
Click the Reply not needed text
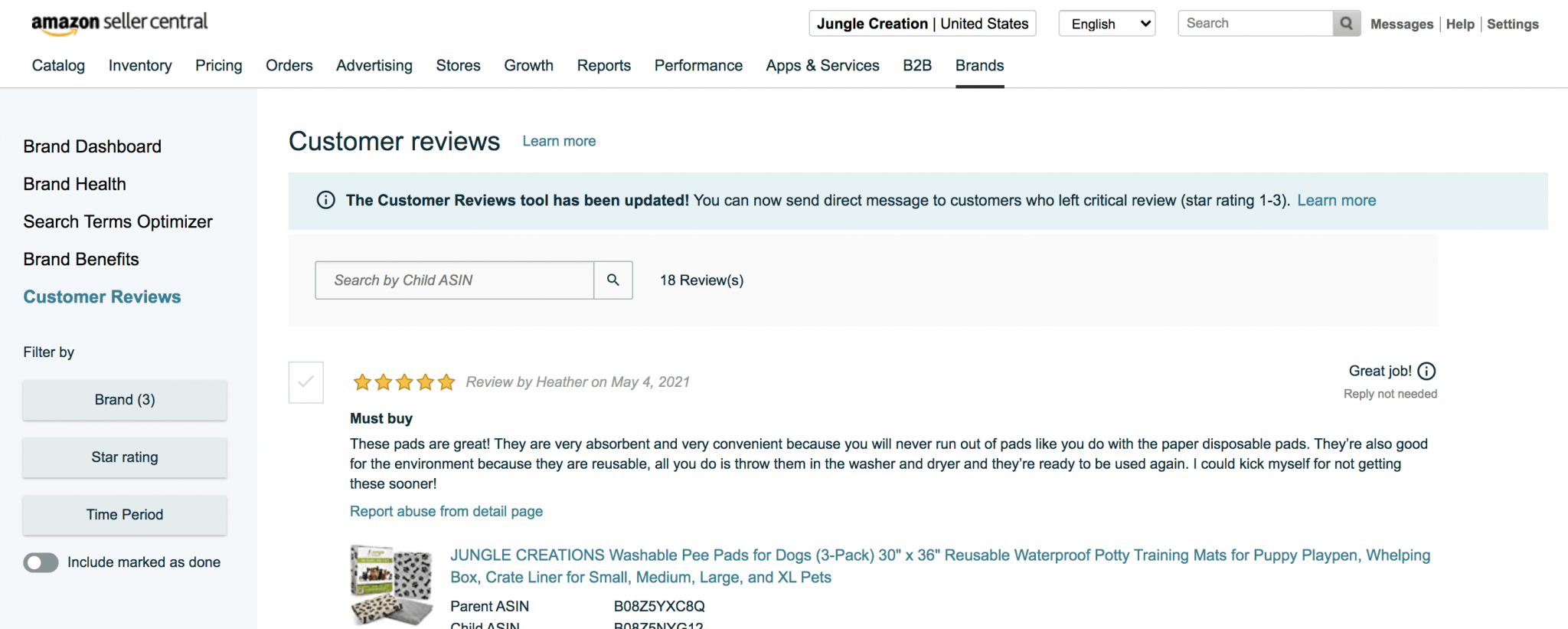pyautogui.click(x=1390, y=395)
